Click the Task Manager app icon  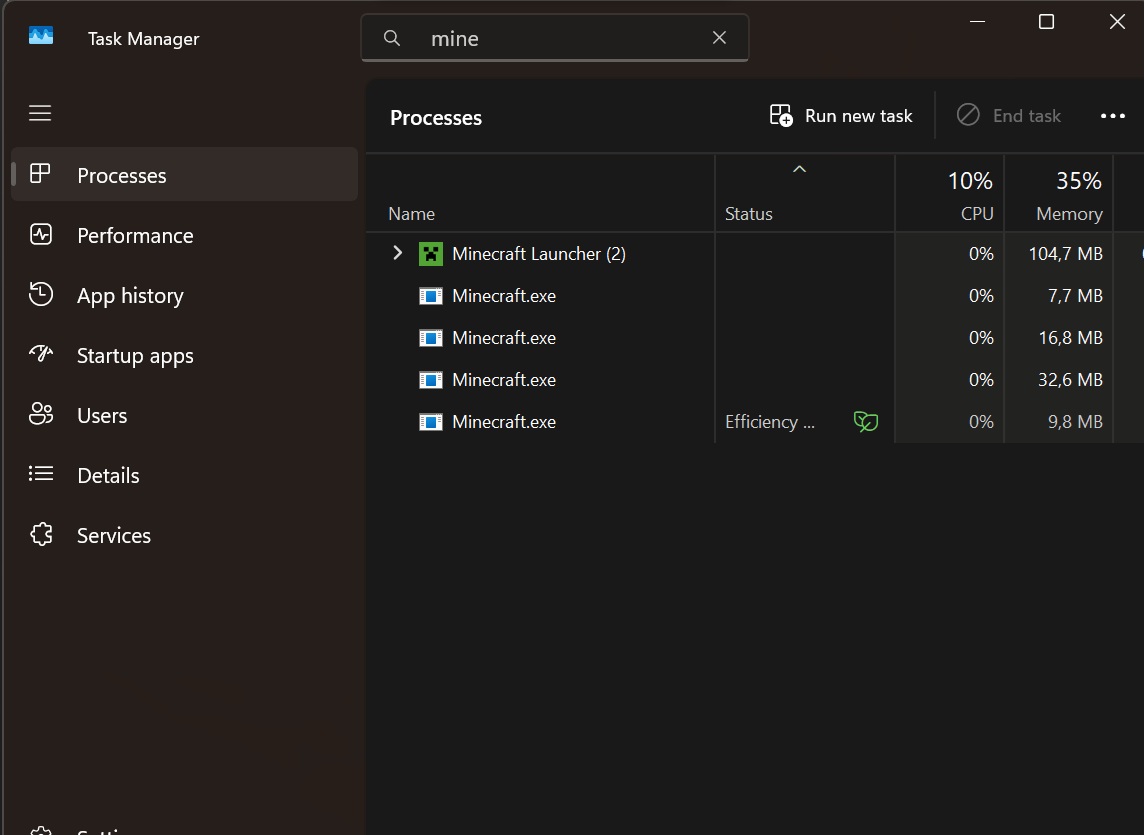click(41, 37)
